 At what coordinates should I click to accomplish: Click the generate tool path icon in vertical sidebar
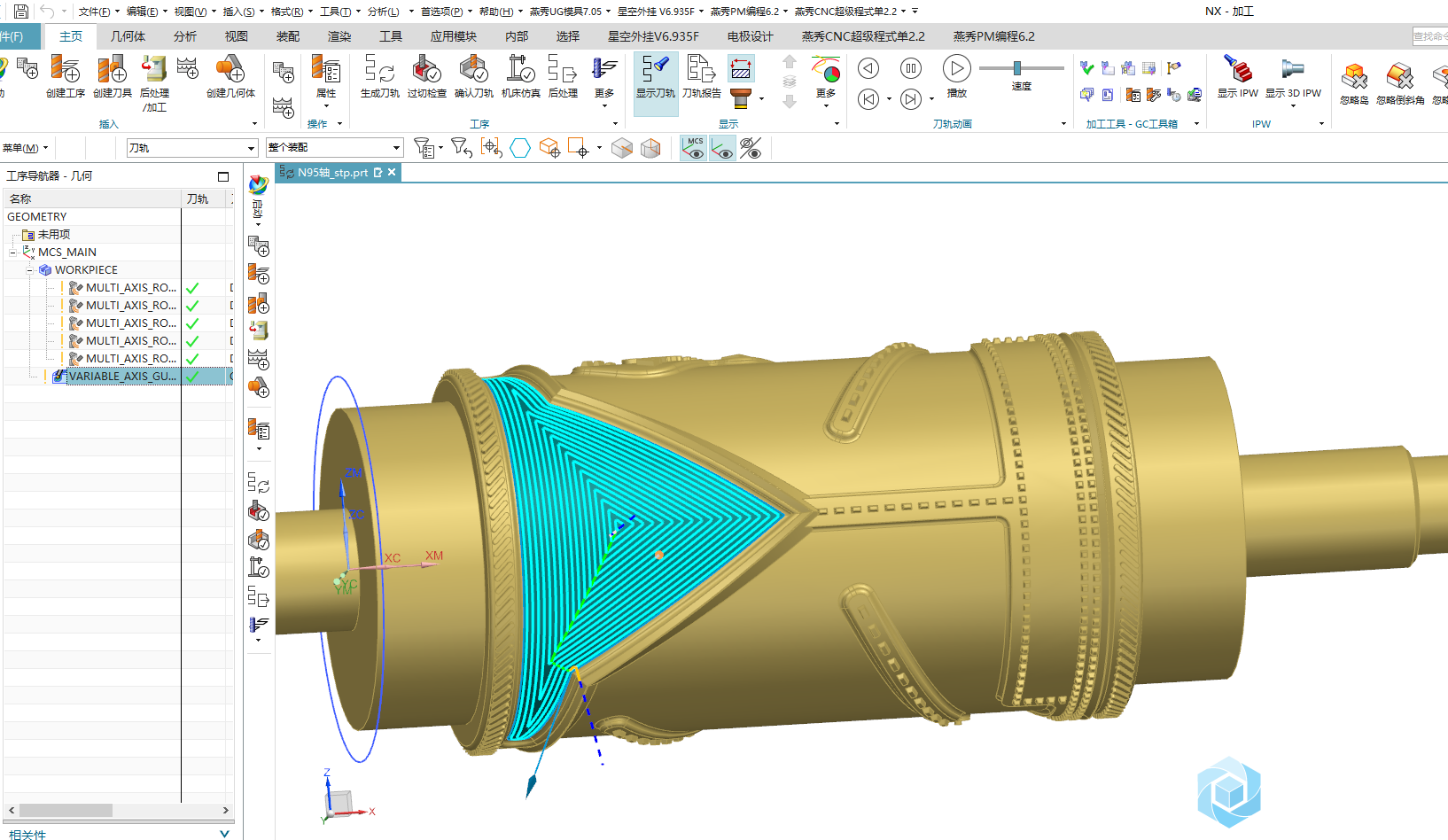[x=258, y=483]
